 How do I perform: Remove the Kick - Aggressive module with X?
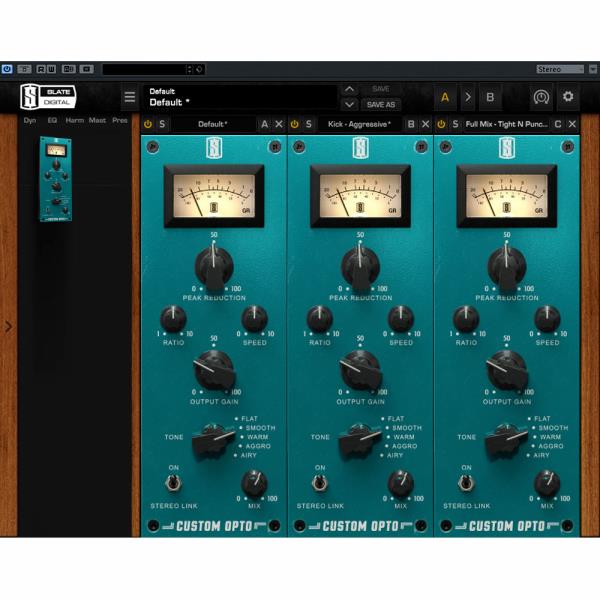pyautogui.click(x=426, y=124)
